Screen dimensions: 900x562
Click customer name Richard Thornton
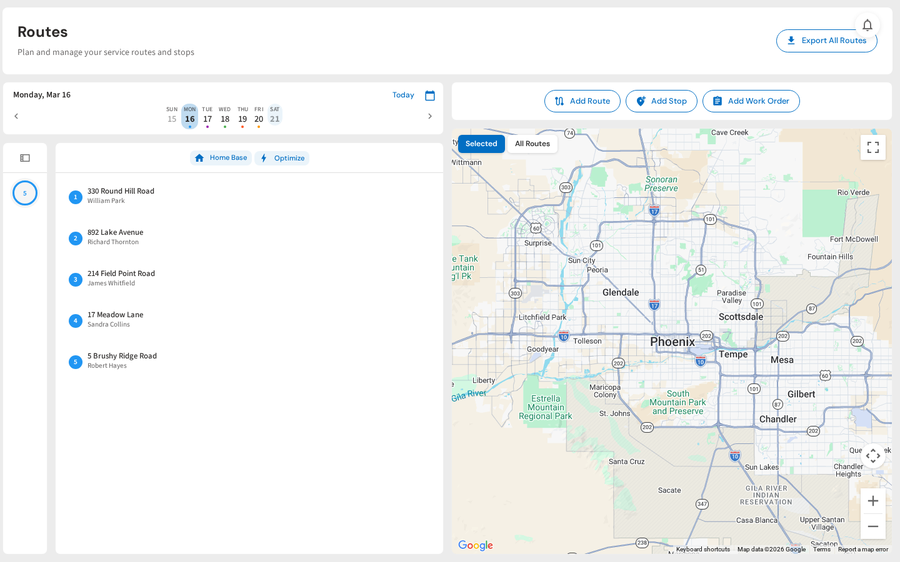113,242
